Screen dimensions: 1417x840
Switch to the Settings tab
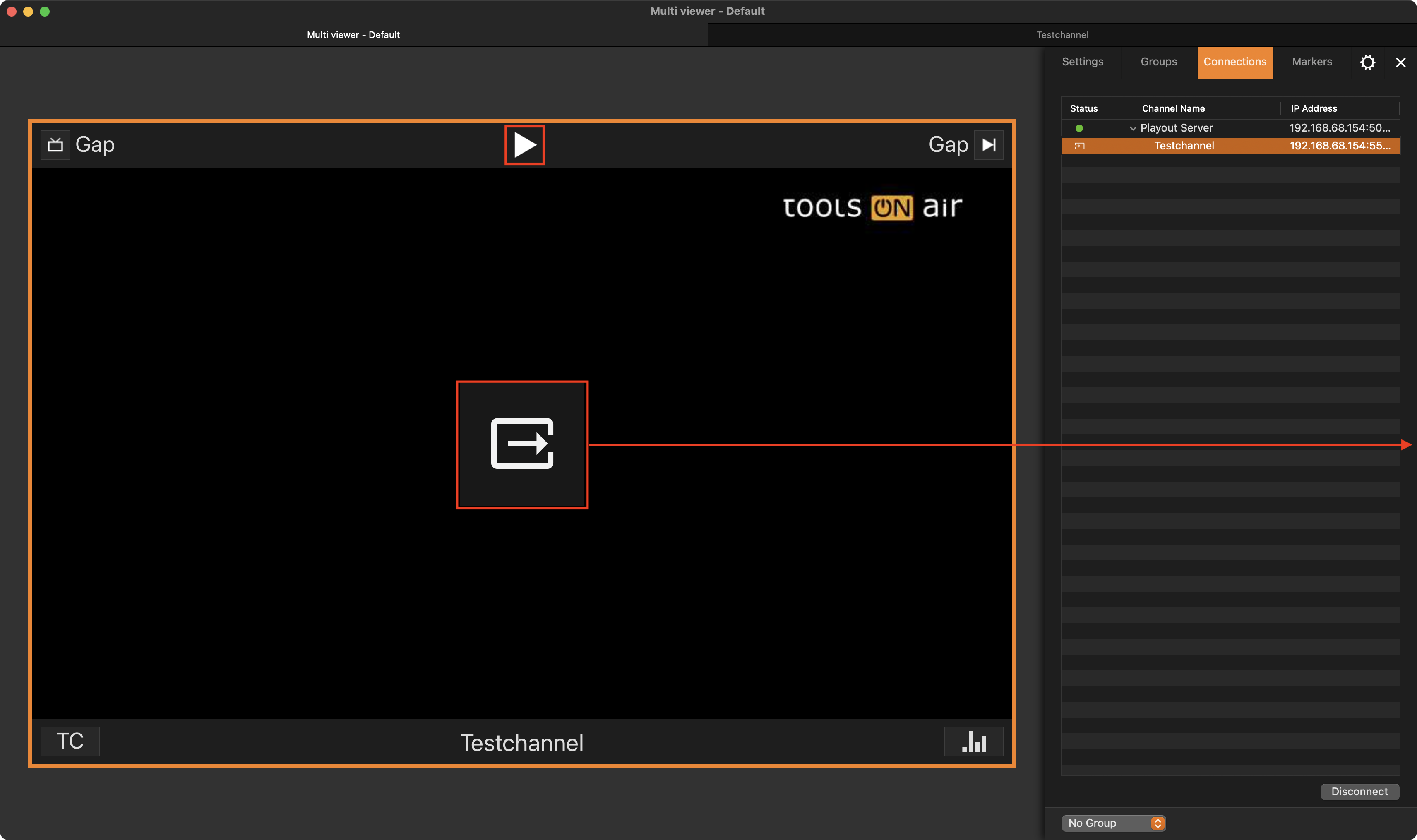[1083, 62]
